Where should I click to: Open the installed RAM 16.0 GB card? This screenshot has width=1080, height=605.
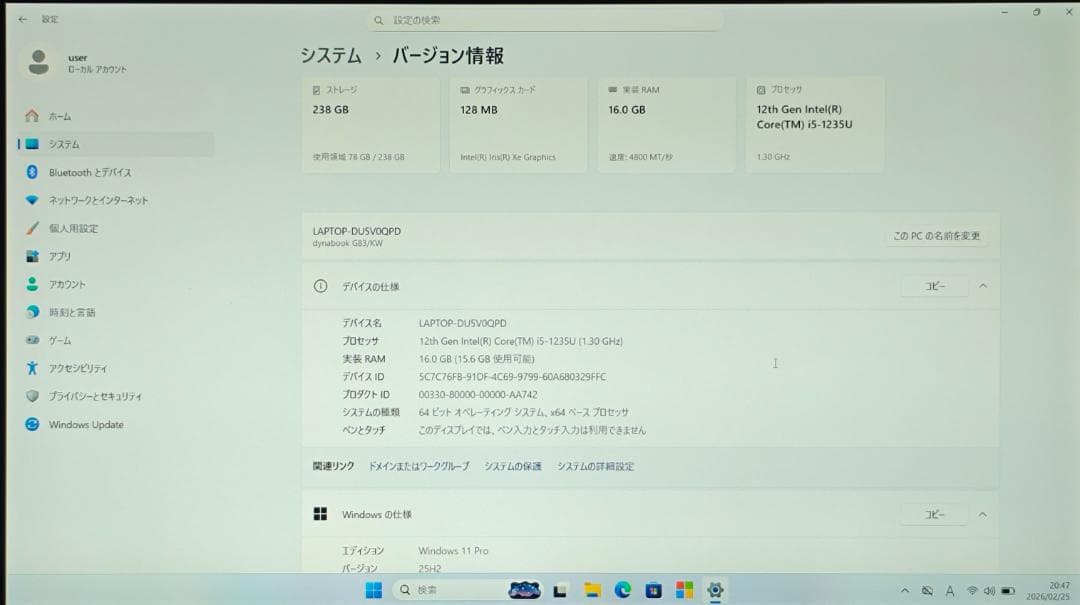[x=666, y=125]
